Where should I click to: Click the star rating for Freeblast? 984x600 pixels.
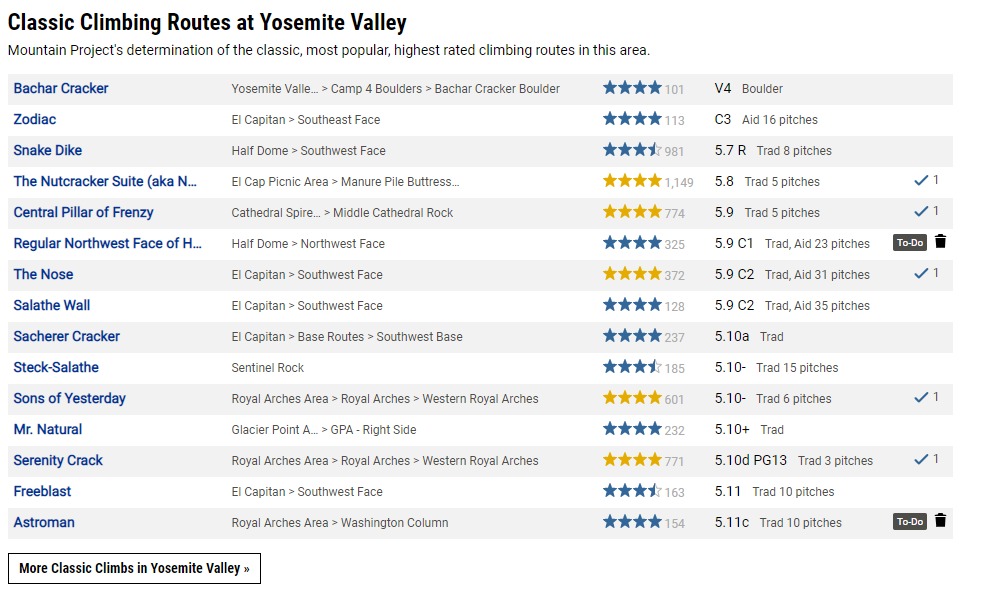coord(632,491)
